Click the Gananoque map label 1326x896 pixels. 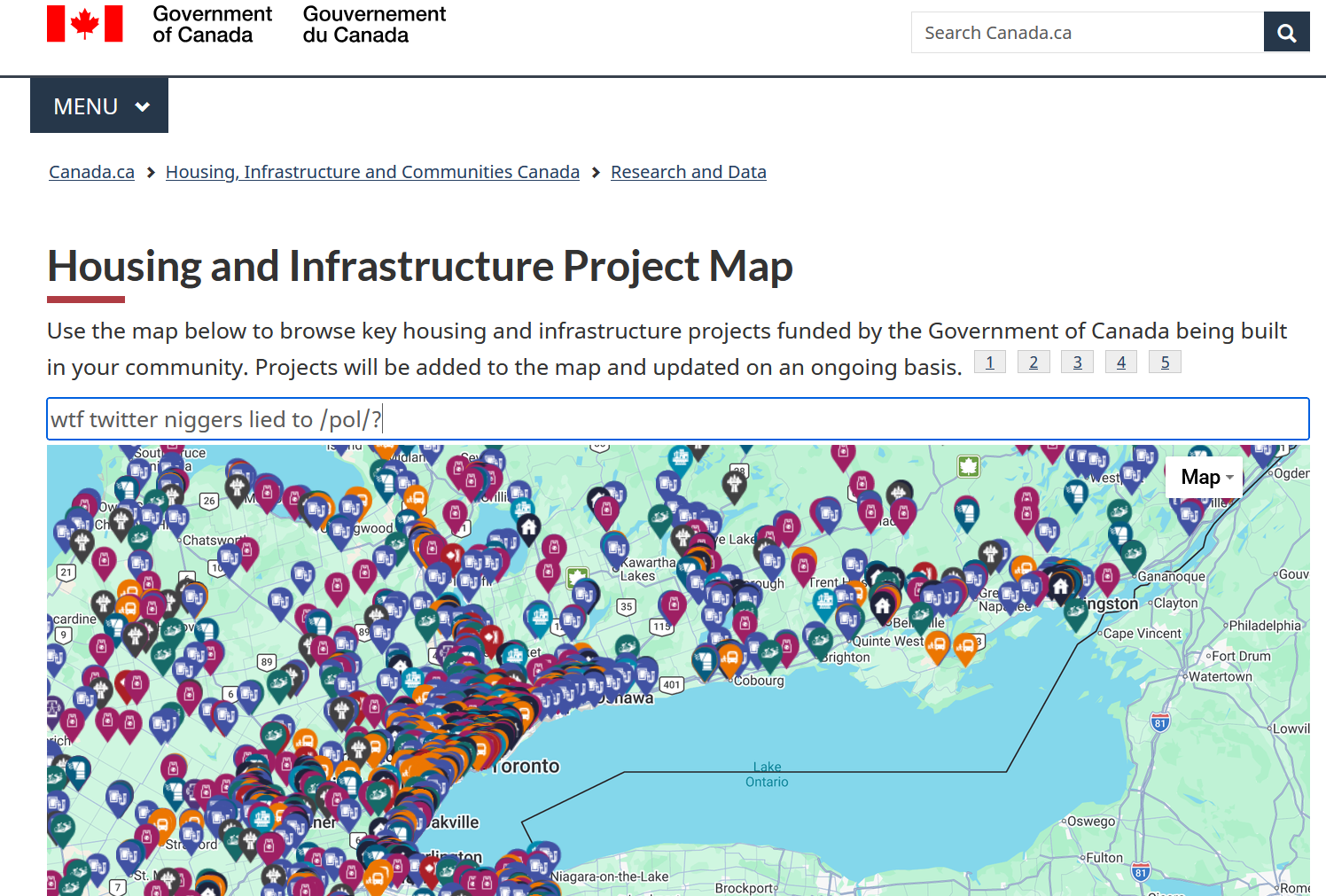(1171, 577)
